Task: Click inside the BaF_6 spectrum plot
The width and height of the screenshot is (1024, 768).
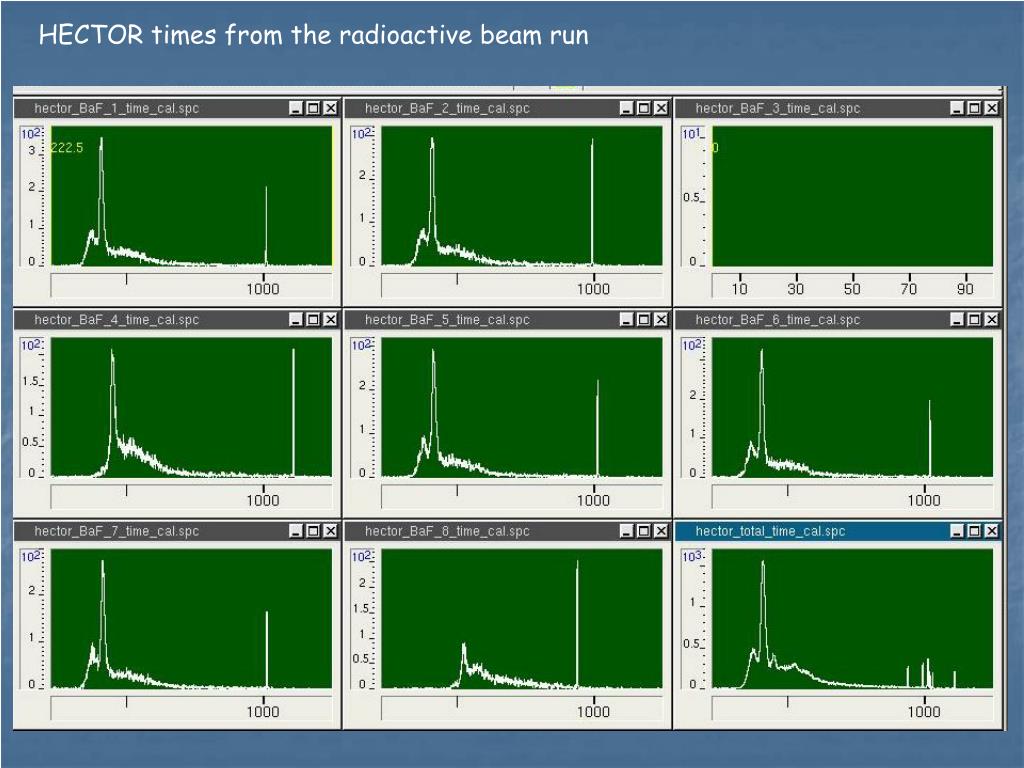Action: coord(852,407)
